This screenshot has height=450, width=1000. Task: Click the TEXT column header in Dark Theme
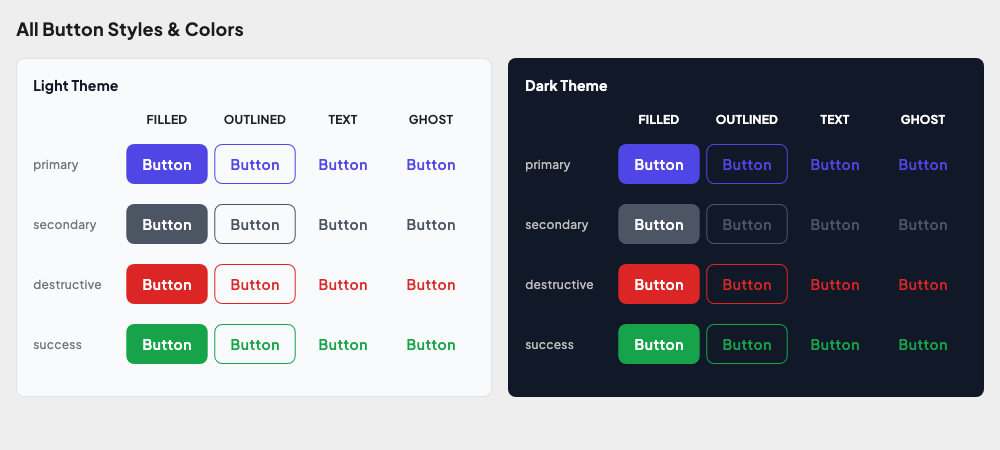click(835, 119)
